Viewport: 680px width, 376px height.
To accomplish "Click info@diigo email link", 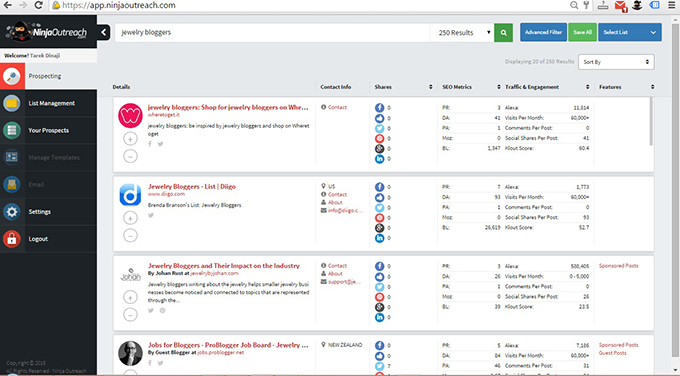I will tap(345, 210).
